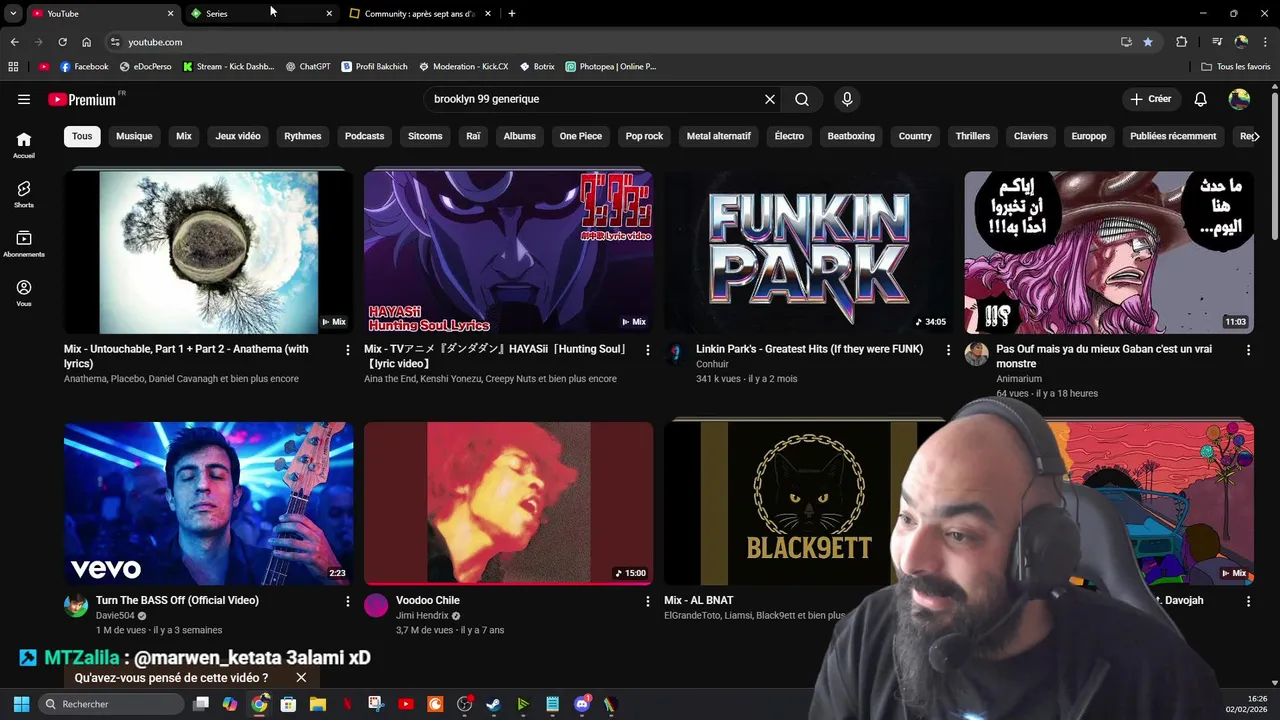This screenshot has width=1280, height=720.
Task: Open options for Pas Ouf video
Action: pos(1248,350)
